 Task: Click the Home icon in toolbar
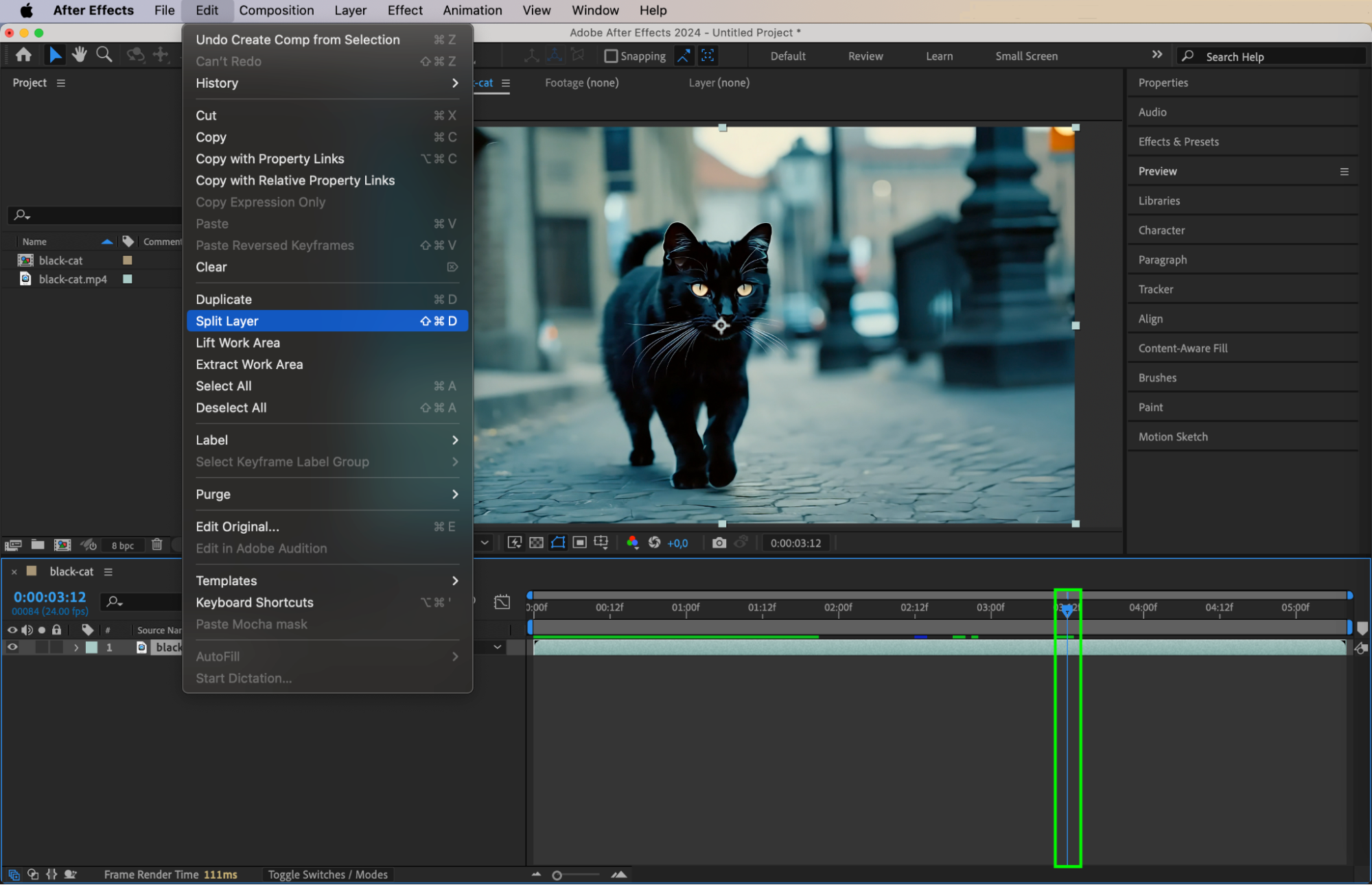pyautogui.click(x=23, y=55)
